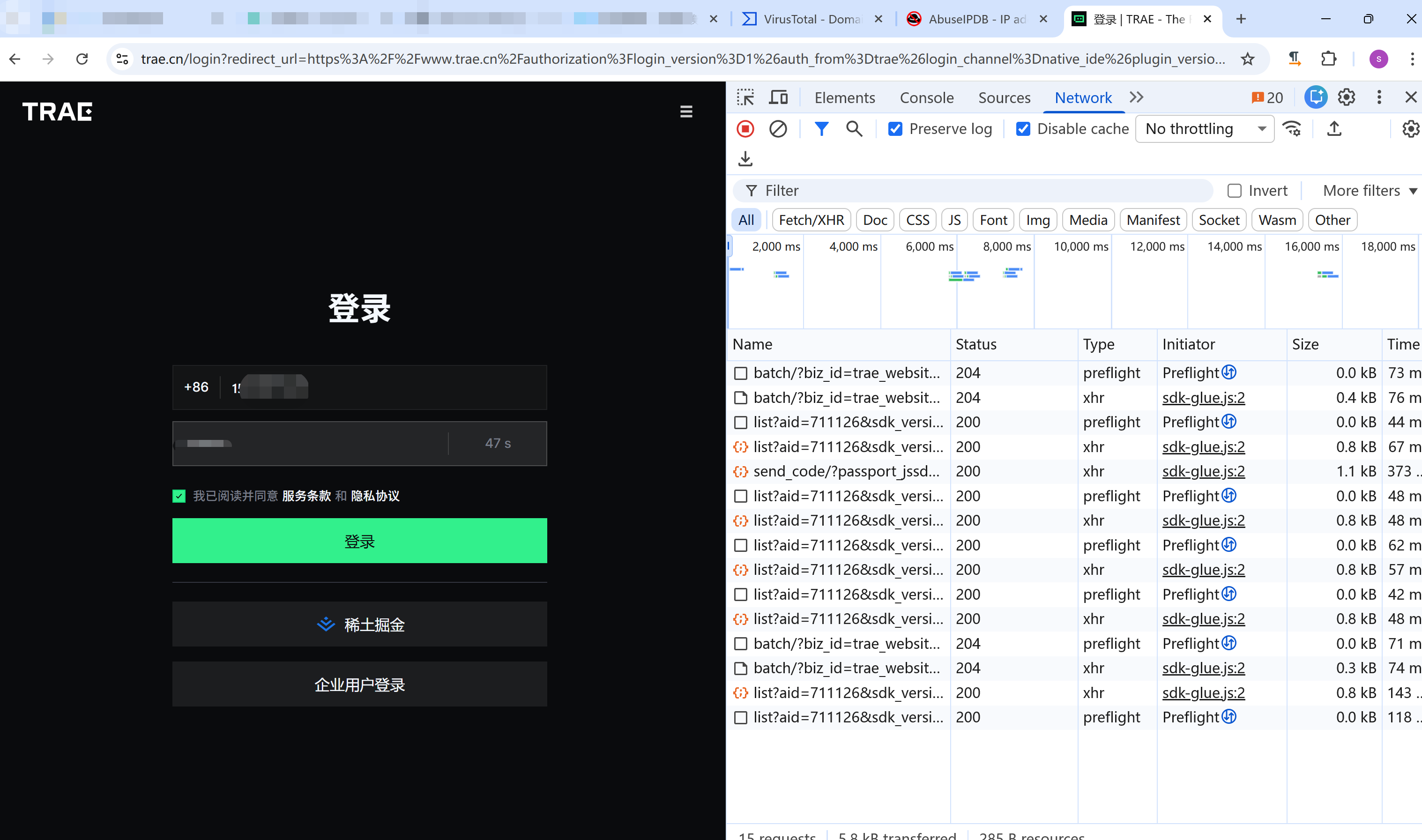
Task: Toggle the network filter funnel icon
Action: (821, 129)
